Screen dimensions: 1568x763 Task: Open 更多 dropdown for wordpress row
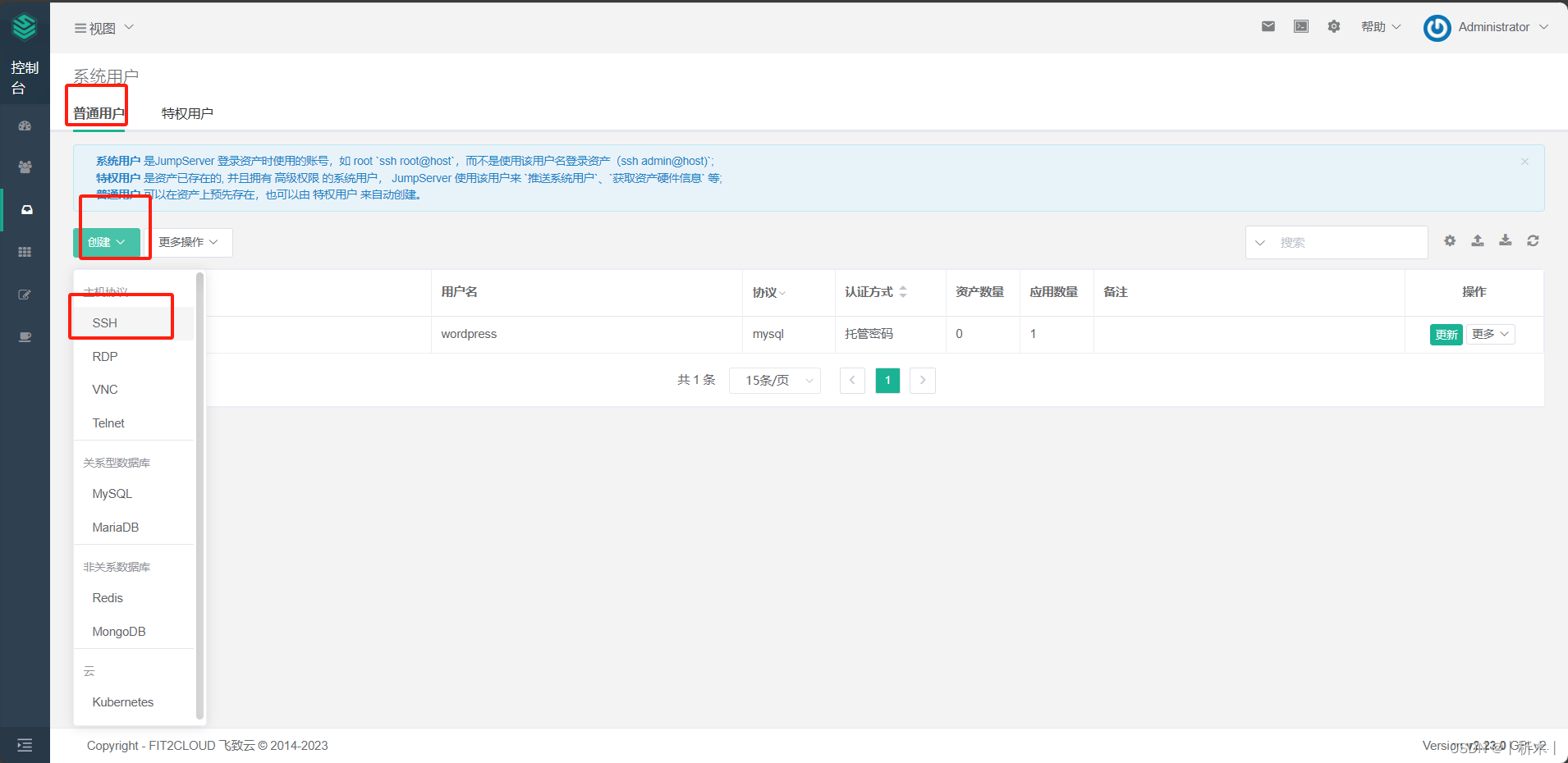tap(1491, 334)
